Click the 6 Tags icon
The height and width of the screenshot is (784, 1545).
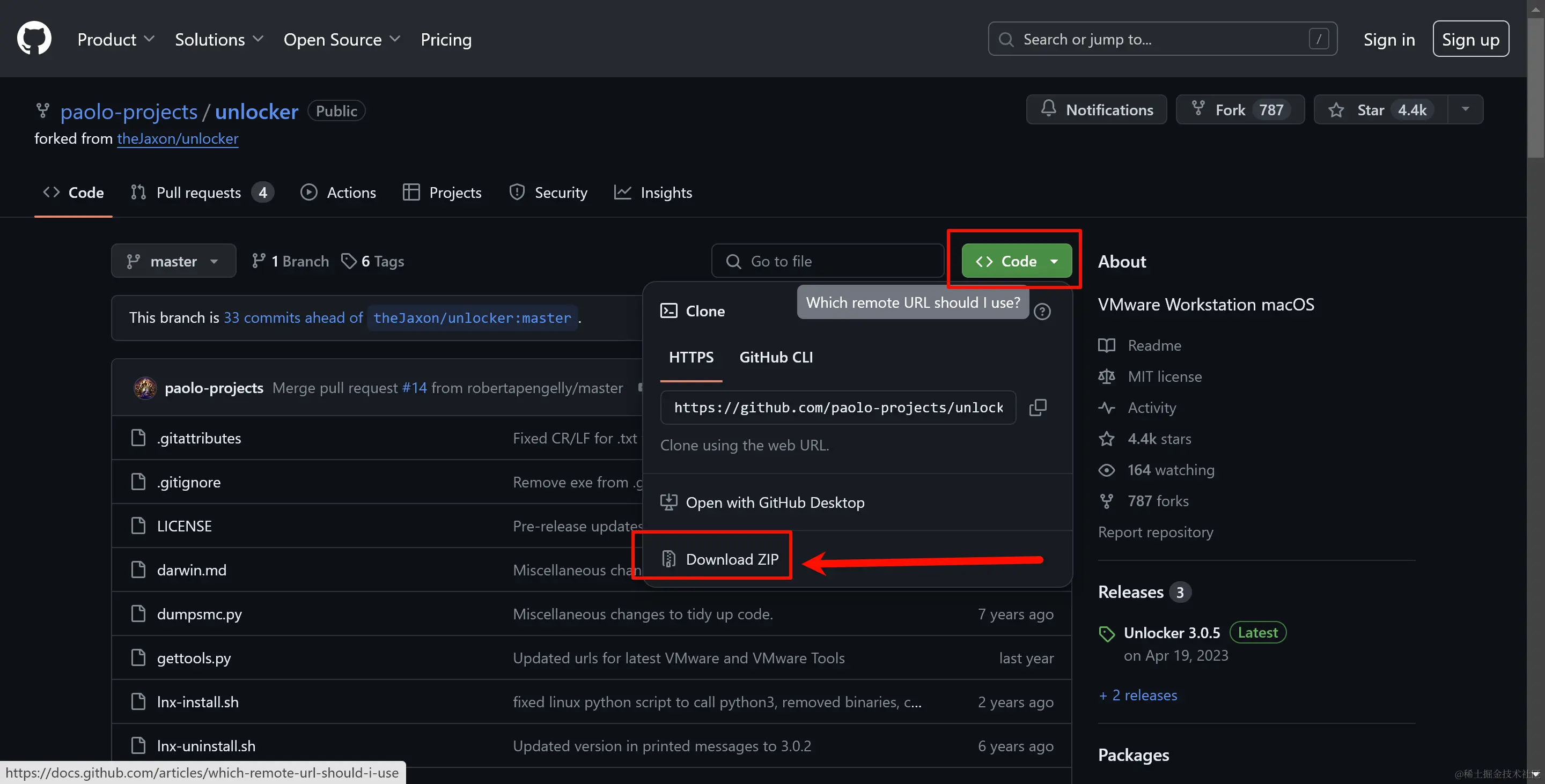[x=349, y=261]
